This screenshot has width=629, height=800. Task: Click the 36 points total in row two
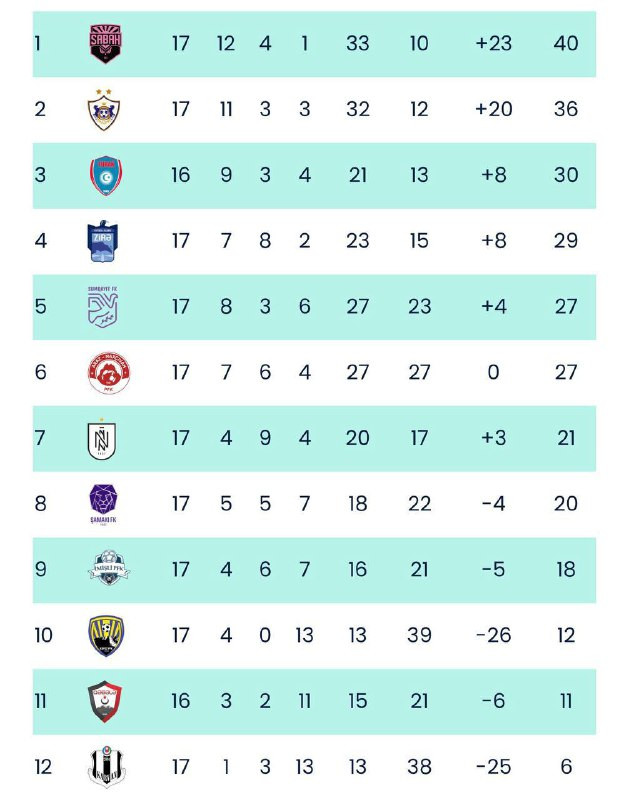[x=566, y=109]
